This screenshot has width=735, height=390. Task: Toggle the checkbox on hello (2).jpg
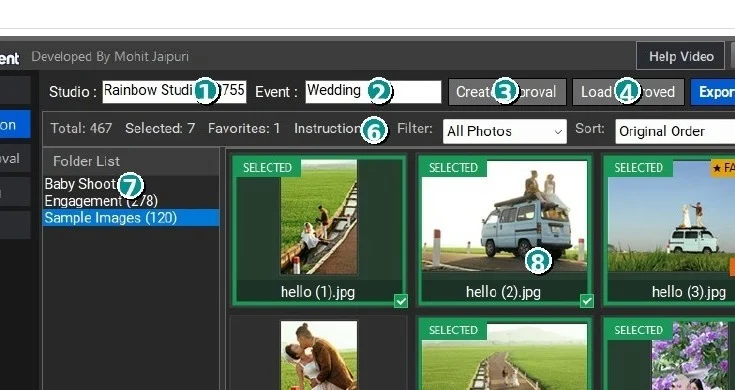pos(587,301)
